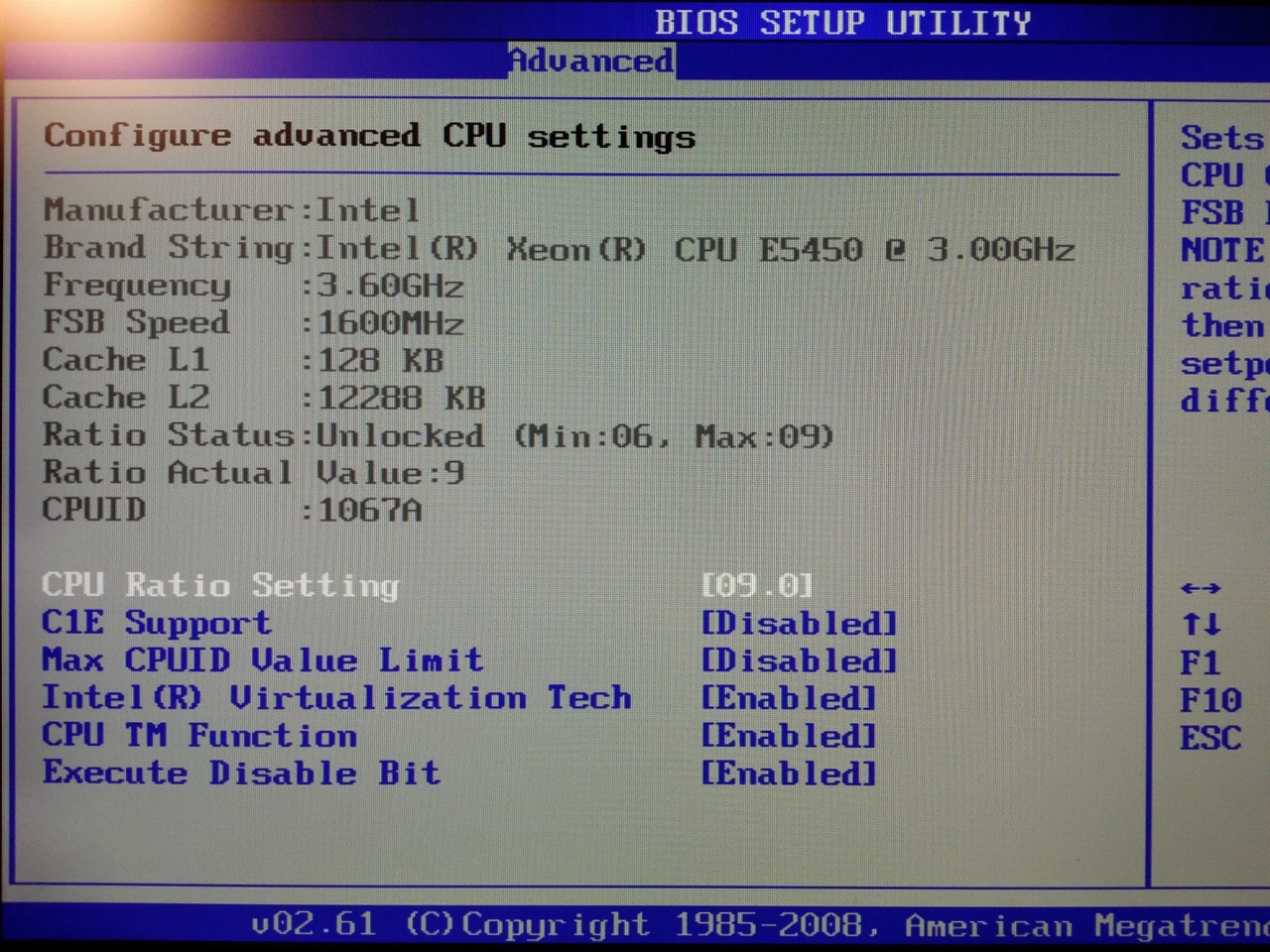Click the Cache L1 128 KB line
Image resolution: width=1270 pixels, height=952 pixels.
point(243,360)
